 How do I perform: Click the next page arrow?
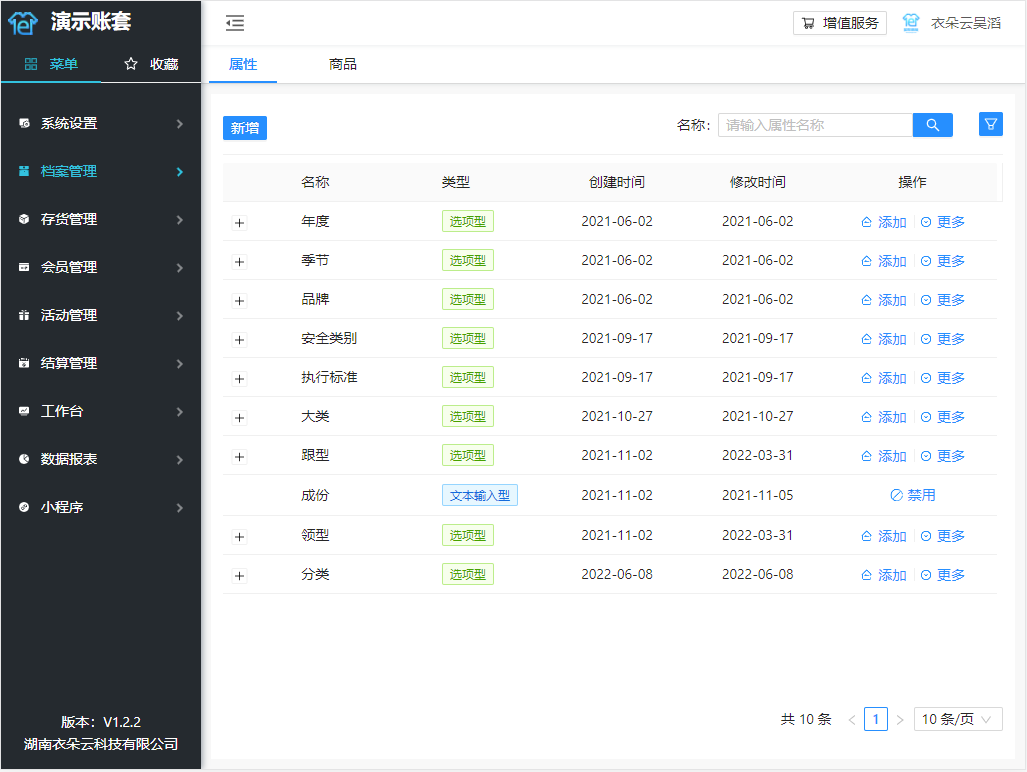coord(900,720)
